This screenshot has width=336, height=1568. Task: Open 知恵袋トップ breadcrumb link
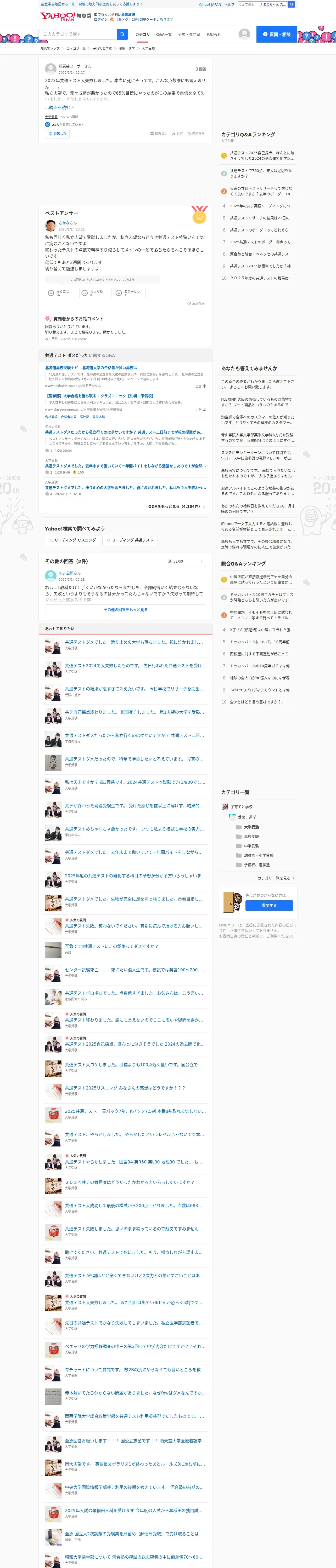[x=50, y=48]
